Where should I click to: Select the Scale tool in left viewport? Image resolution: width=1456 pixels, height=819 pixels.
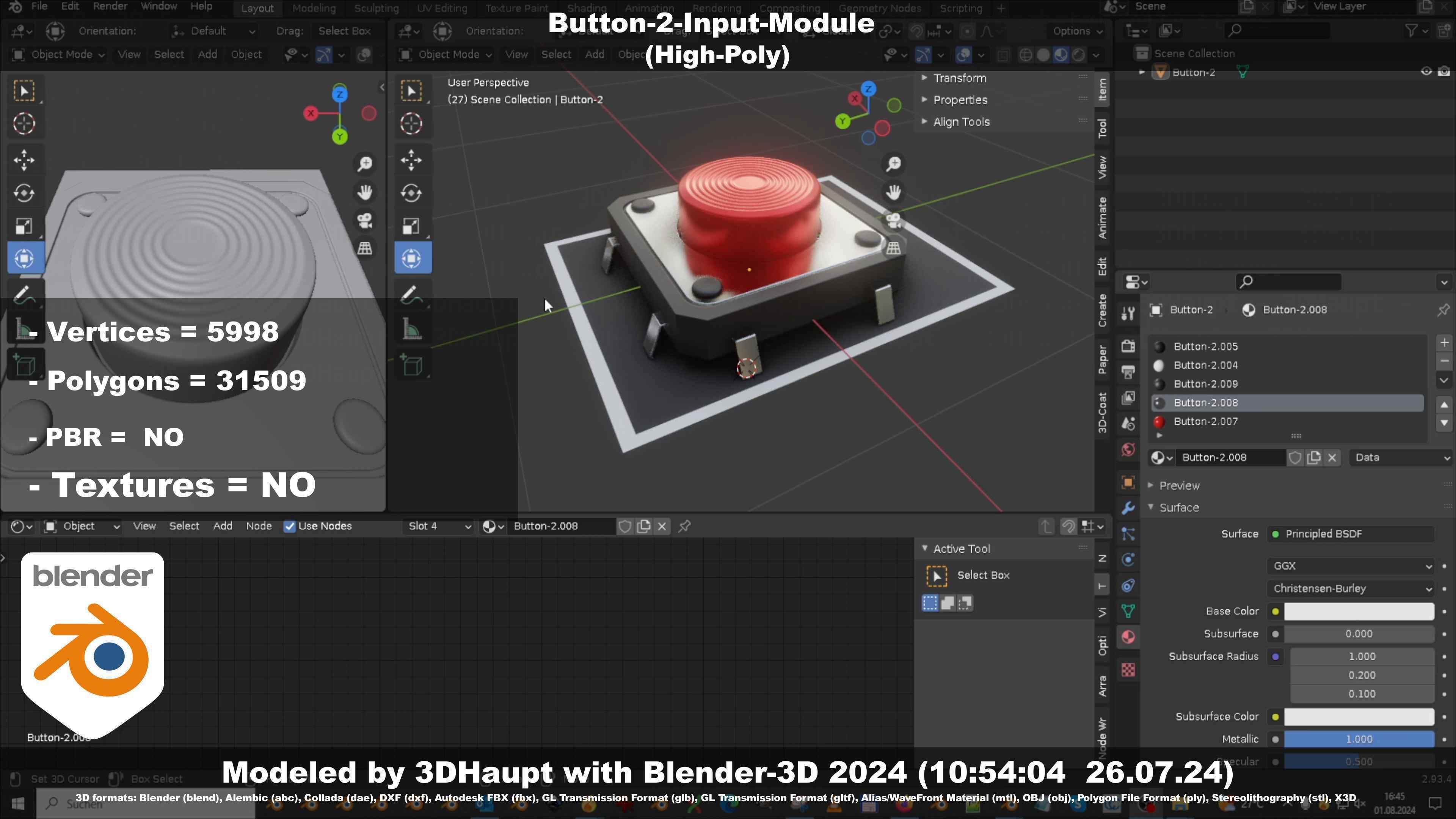point(24,226)
